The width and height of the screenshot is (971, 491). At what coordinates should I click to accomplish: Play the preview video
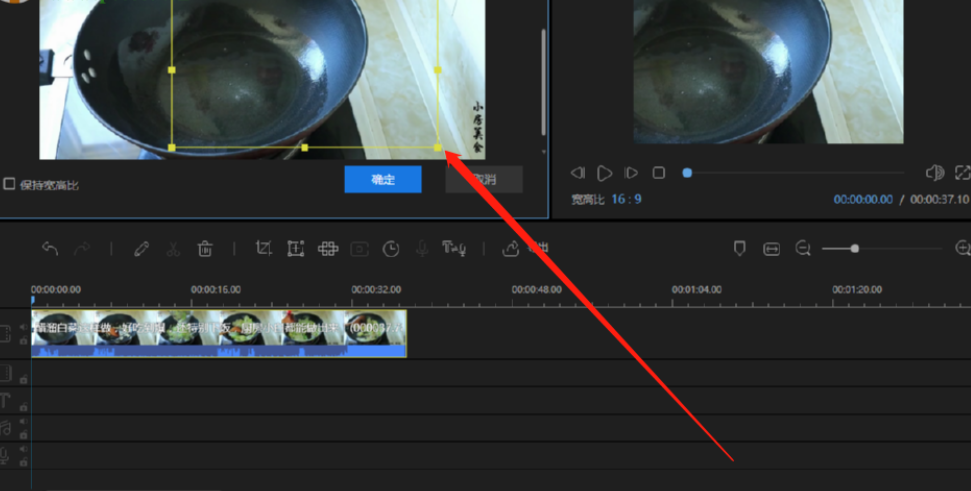click(605, 173)
